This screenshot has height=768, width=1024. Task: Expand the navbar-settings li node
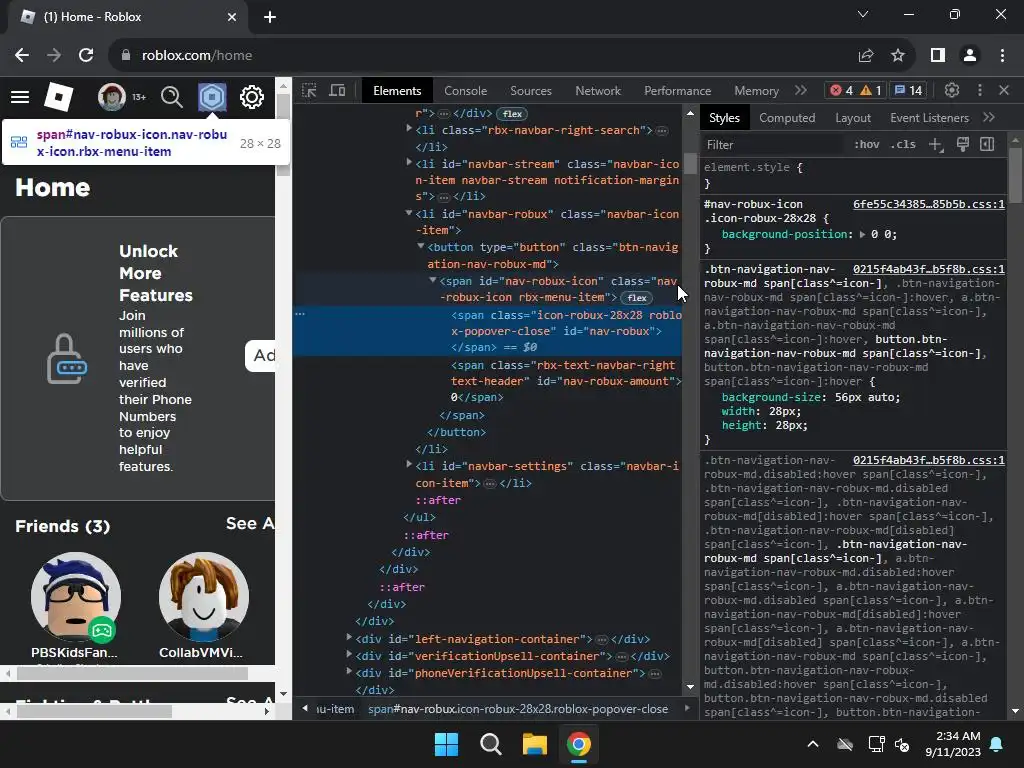[409, 465]
